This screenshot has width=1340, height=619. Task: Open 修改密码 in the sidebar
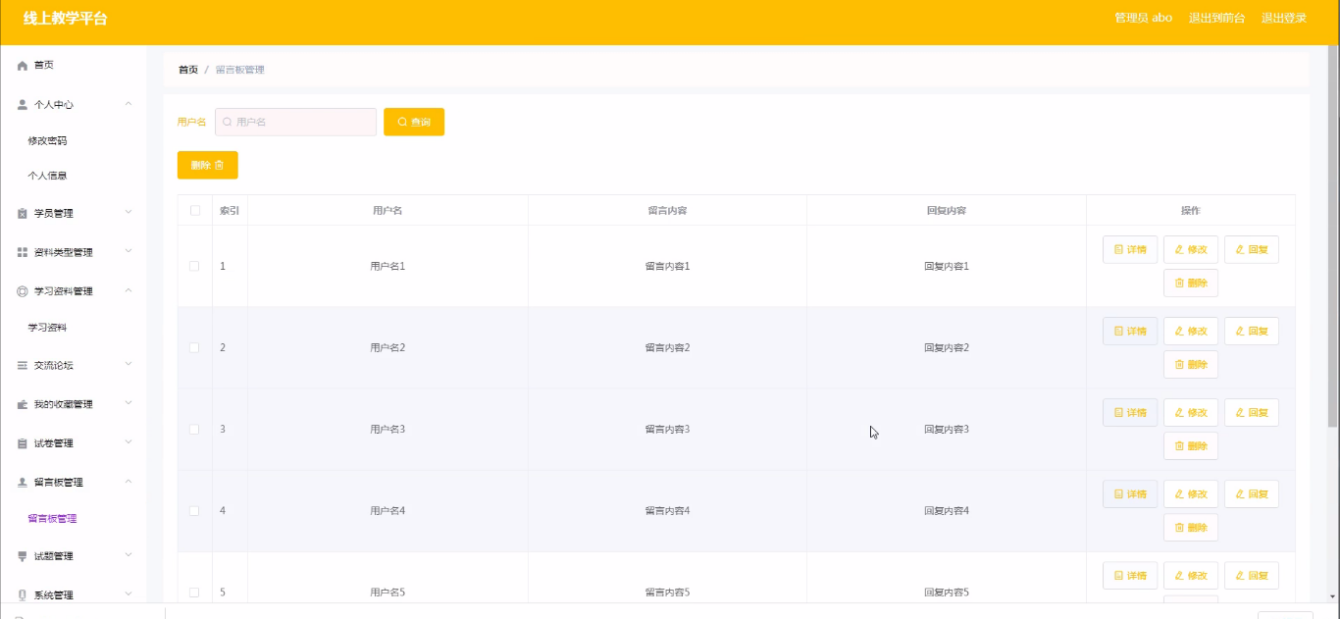click(47, 141)
